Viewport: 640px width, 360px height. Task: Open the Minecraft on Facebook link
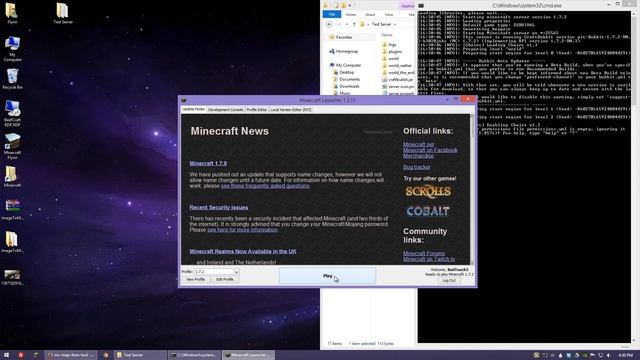coord(430,150)
